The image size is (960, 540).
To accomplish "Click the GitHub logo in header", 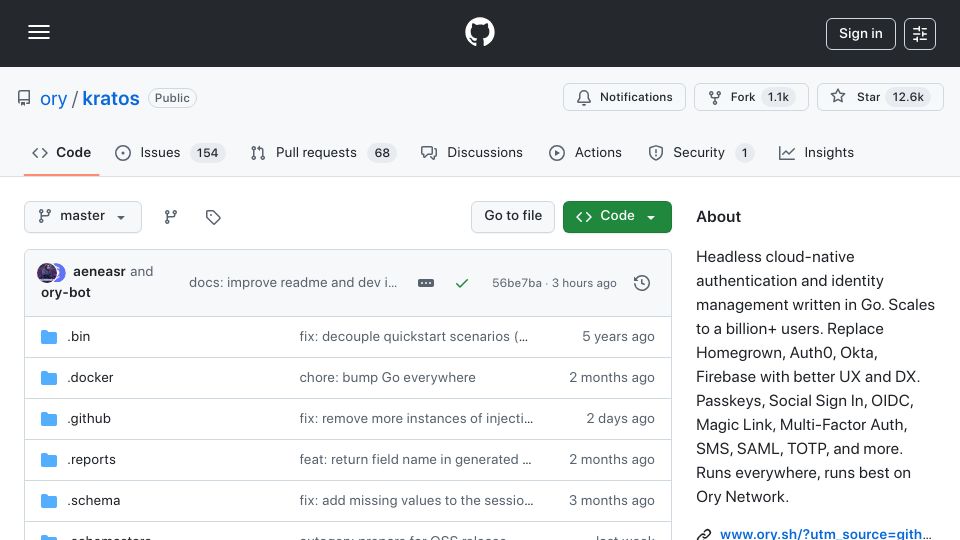I will click(x=479, y=32).
